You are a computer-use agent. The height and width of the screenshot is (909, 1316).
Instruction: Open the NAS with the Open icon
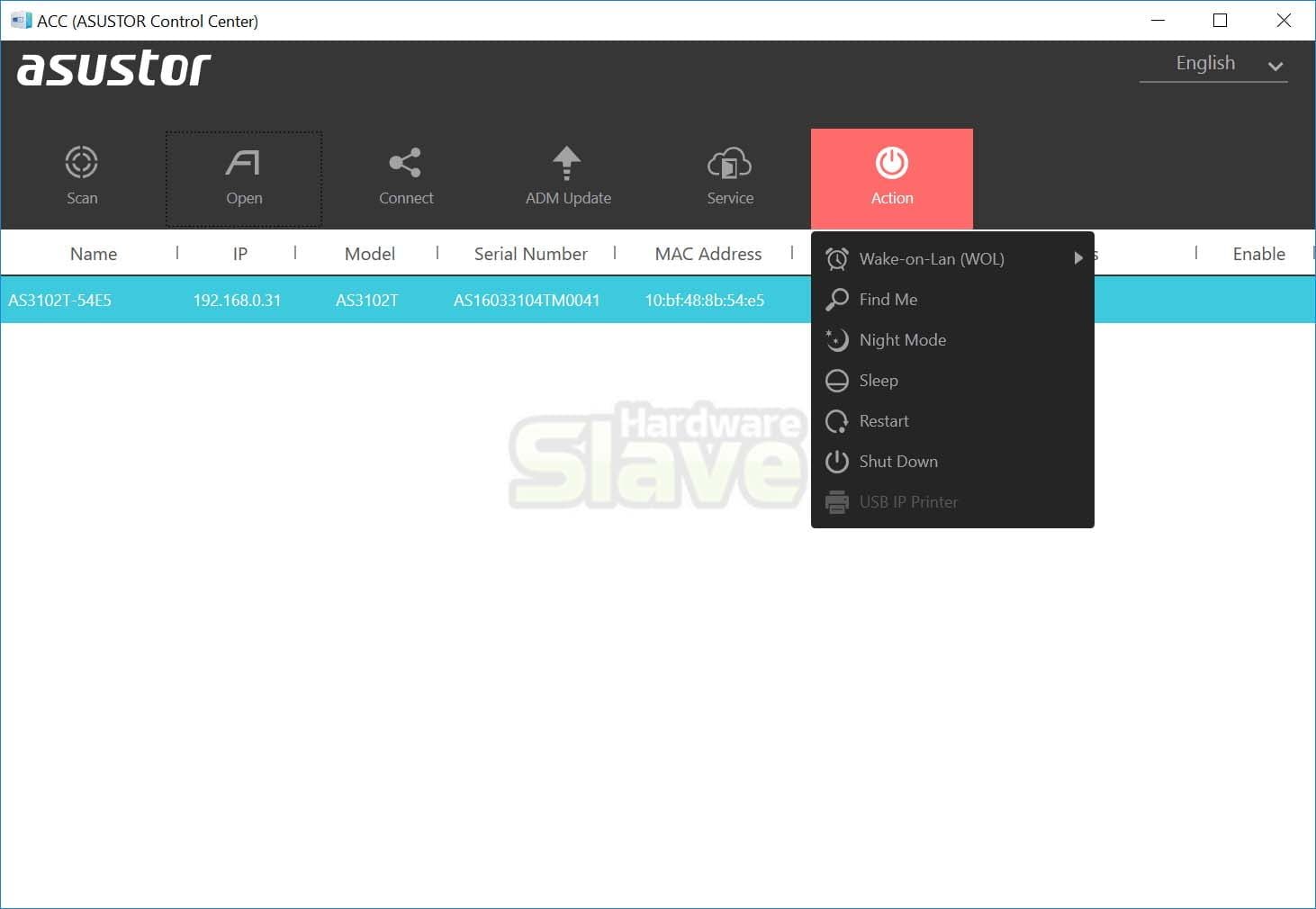(x=243, y=163)
